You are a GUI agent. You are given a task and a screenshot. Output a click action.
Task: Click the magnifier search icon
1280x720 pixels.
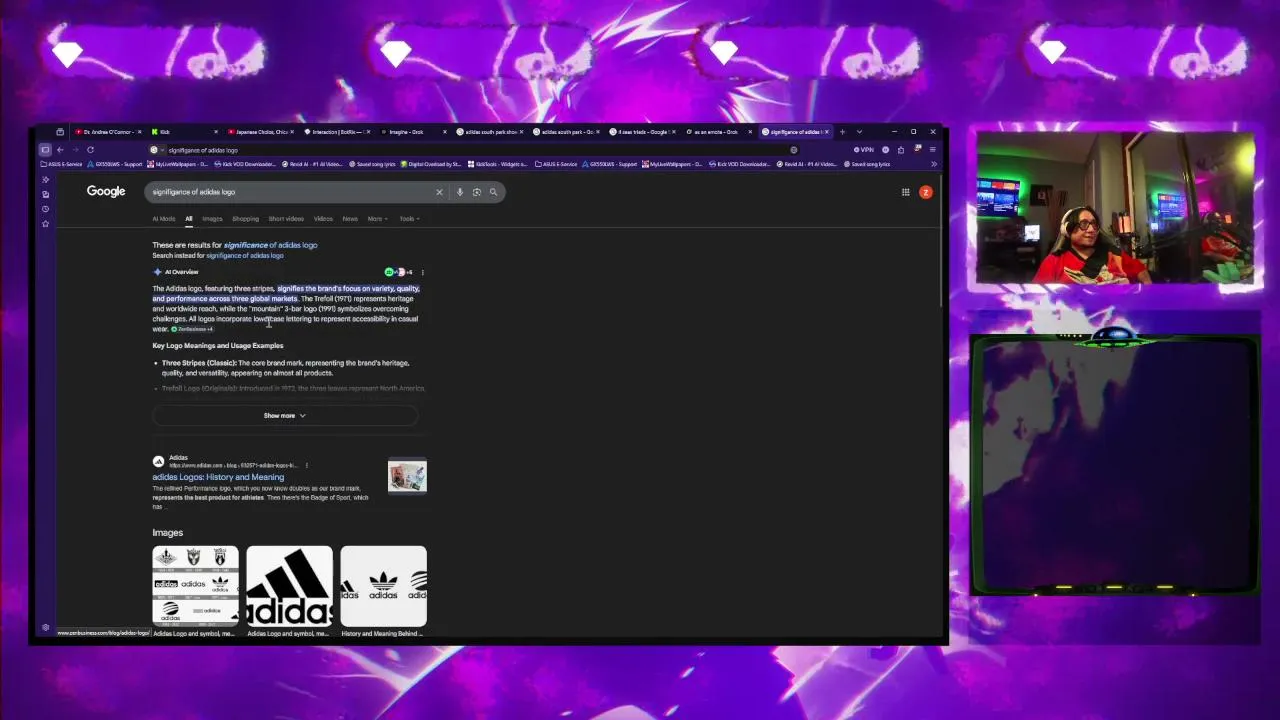tap(493, 192)
